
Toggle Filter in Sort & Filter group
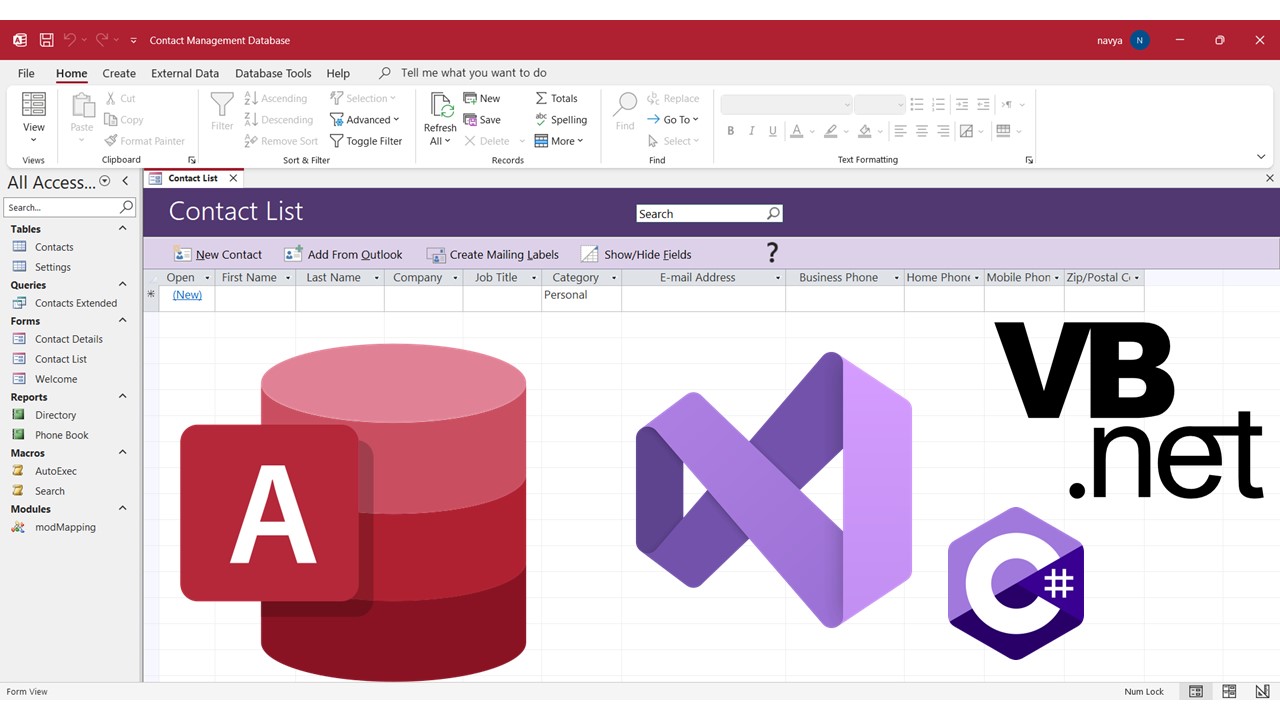366,141
